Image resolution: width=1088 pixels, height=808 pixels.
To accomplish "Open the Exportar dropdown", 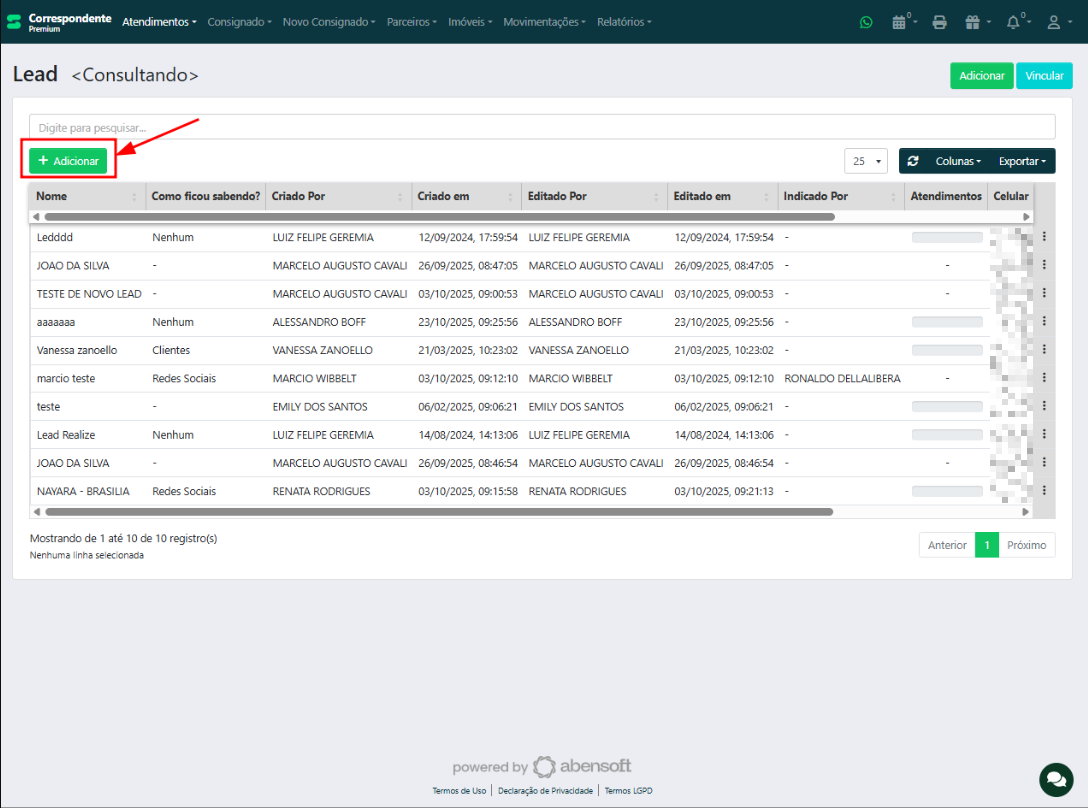I will 1021,161.
